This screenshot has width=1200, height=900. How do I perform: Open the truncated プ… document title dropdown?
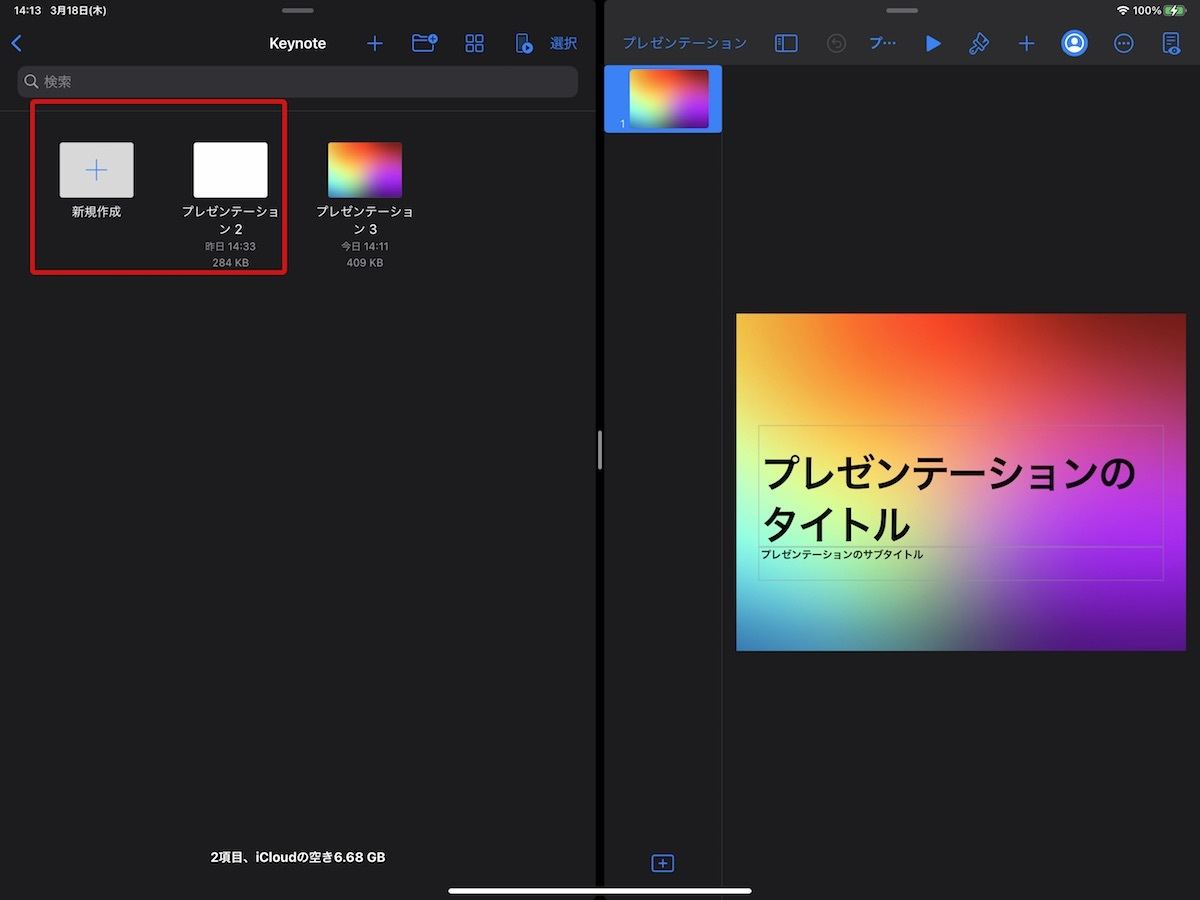click(882, 44)
